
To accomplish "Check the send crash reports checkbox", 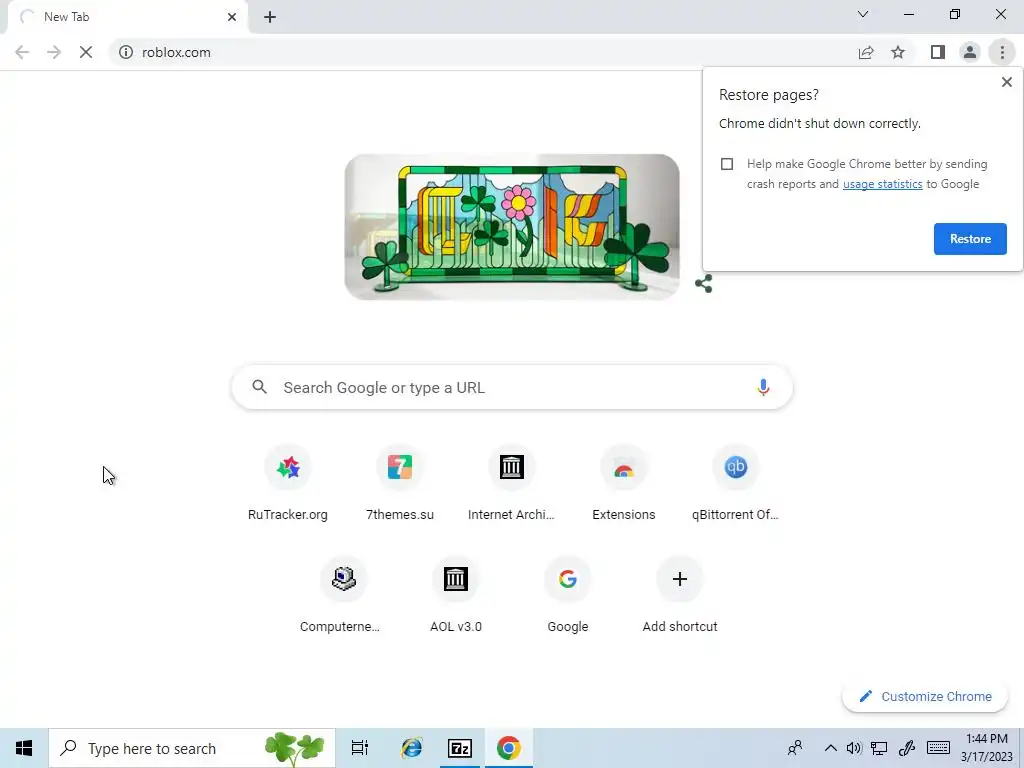I will 727,164.
